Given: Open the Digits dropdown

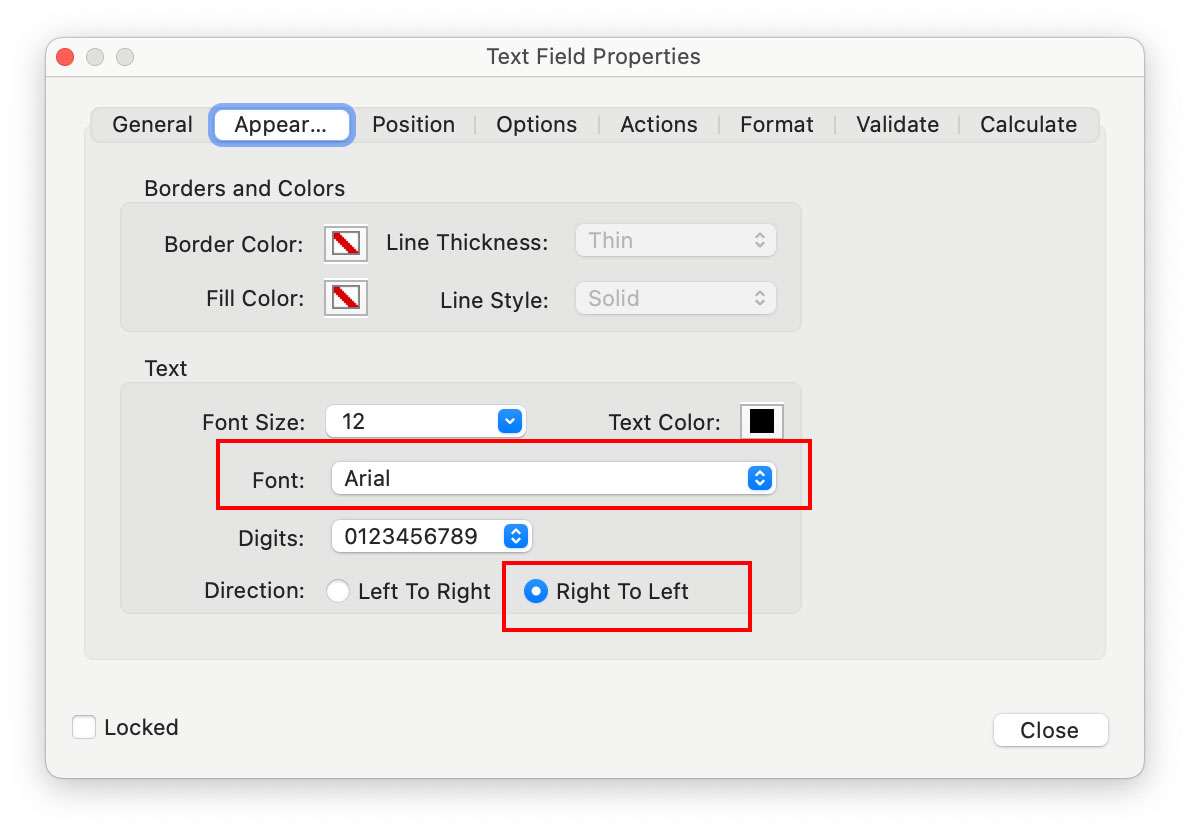Looking at the screenshot, I should pyautogui.click(x=431, y=537).
